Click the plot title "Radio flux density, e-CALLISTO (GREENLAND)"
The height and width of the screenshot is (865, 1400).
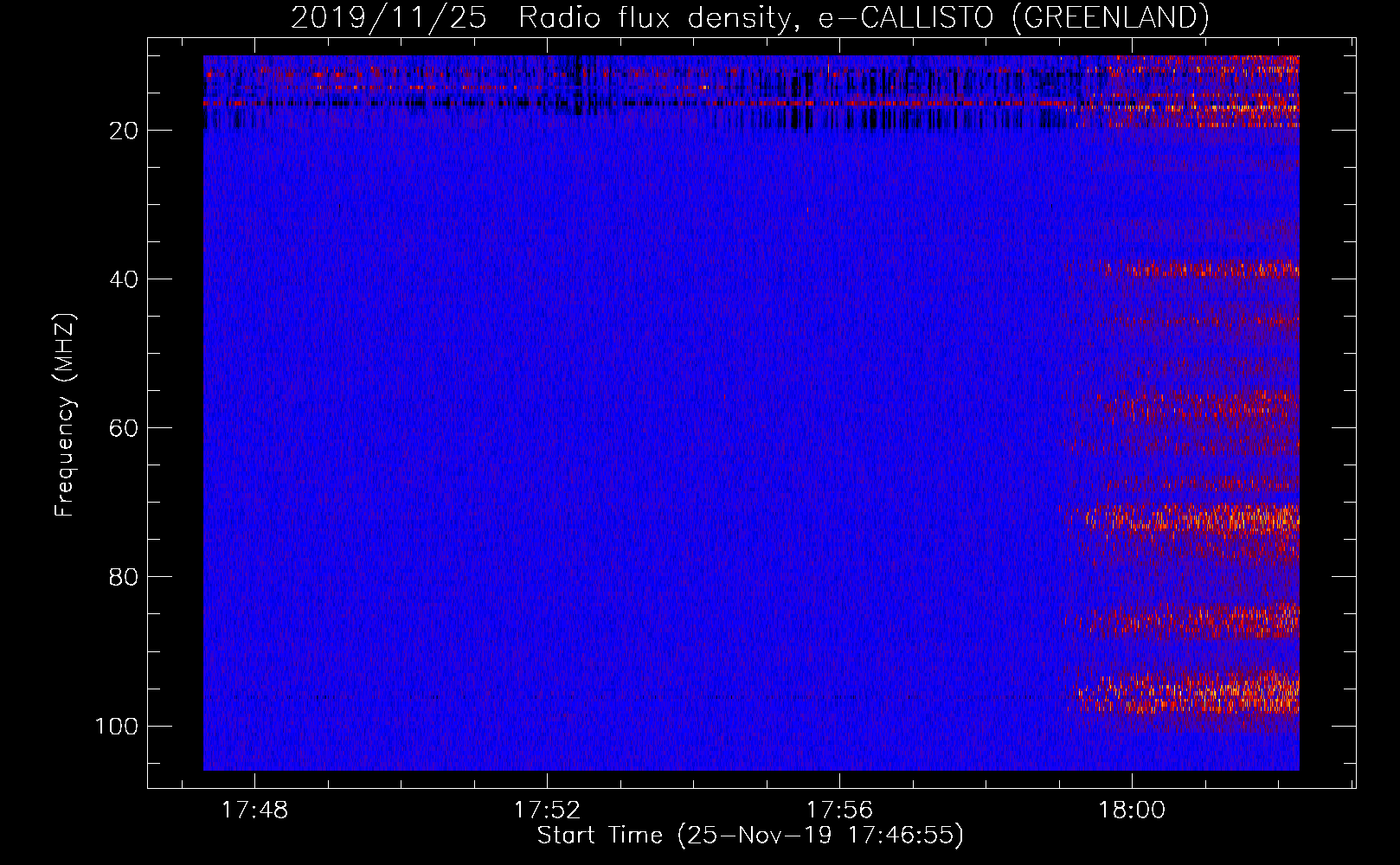864,17
